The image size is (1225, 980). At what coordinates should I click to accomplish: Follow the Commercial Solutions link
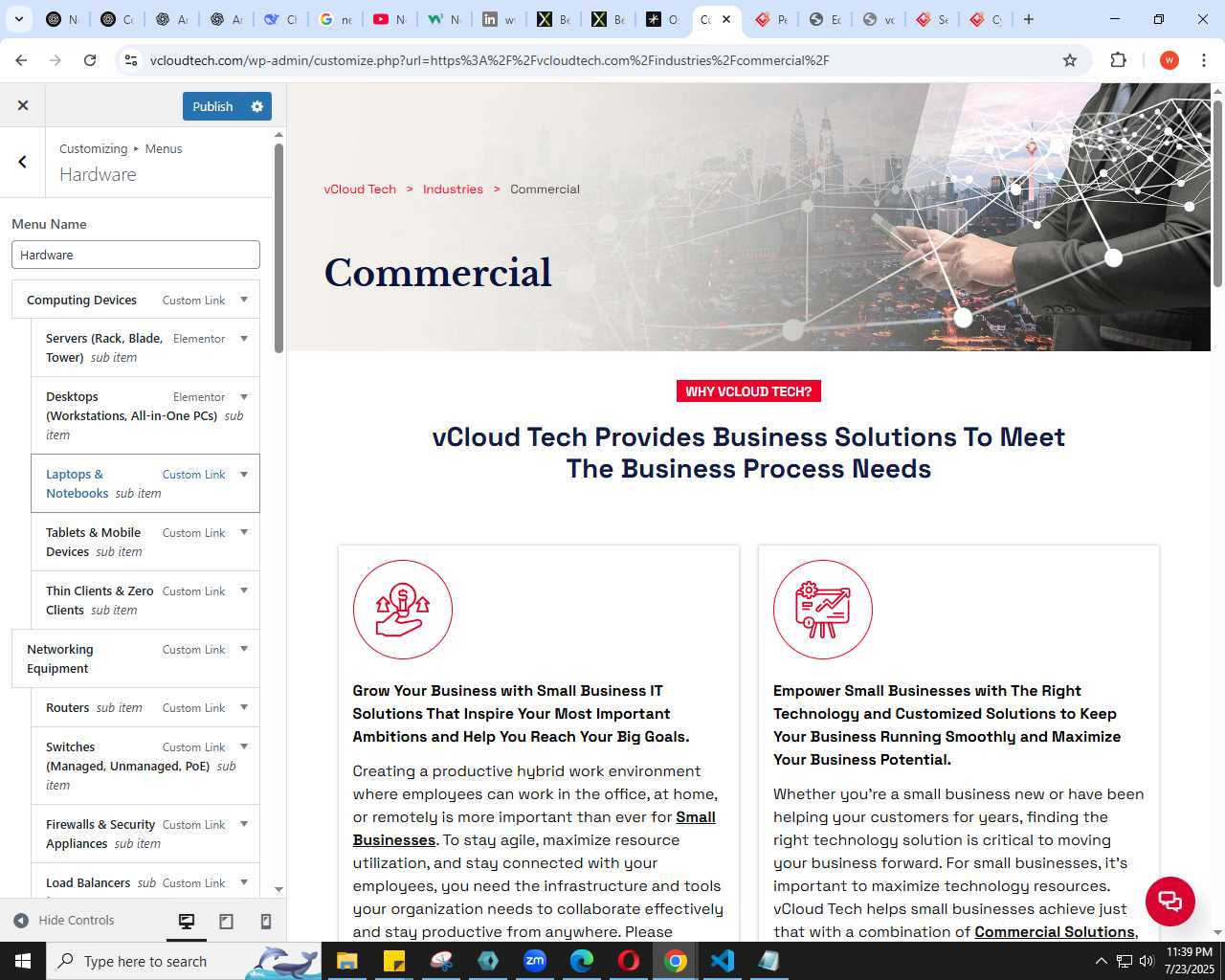(1056, 932)
